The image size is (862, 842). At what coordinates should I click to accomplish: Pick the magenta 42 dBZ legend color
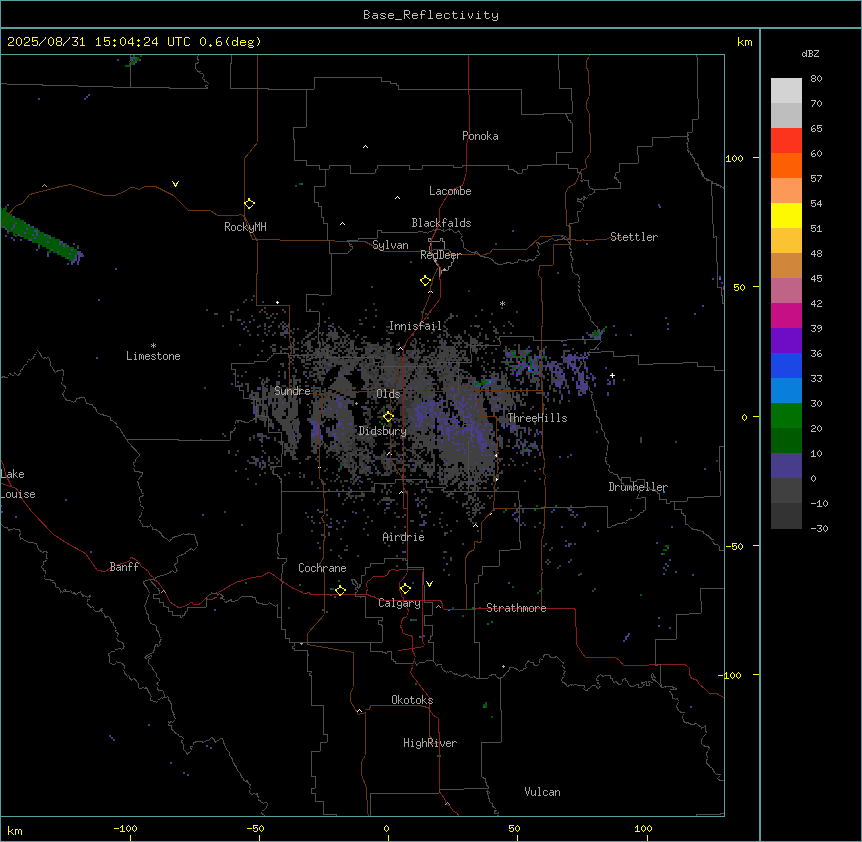pos(786,315)
